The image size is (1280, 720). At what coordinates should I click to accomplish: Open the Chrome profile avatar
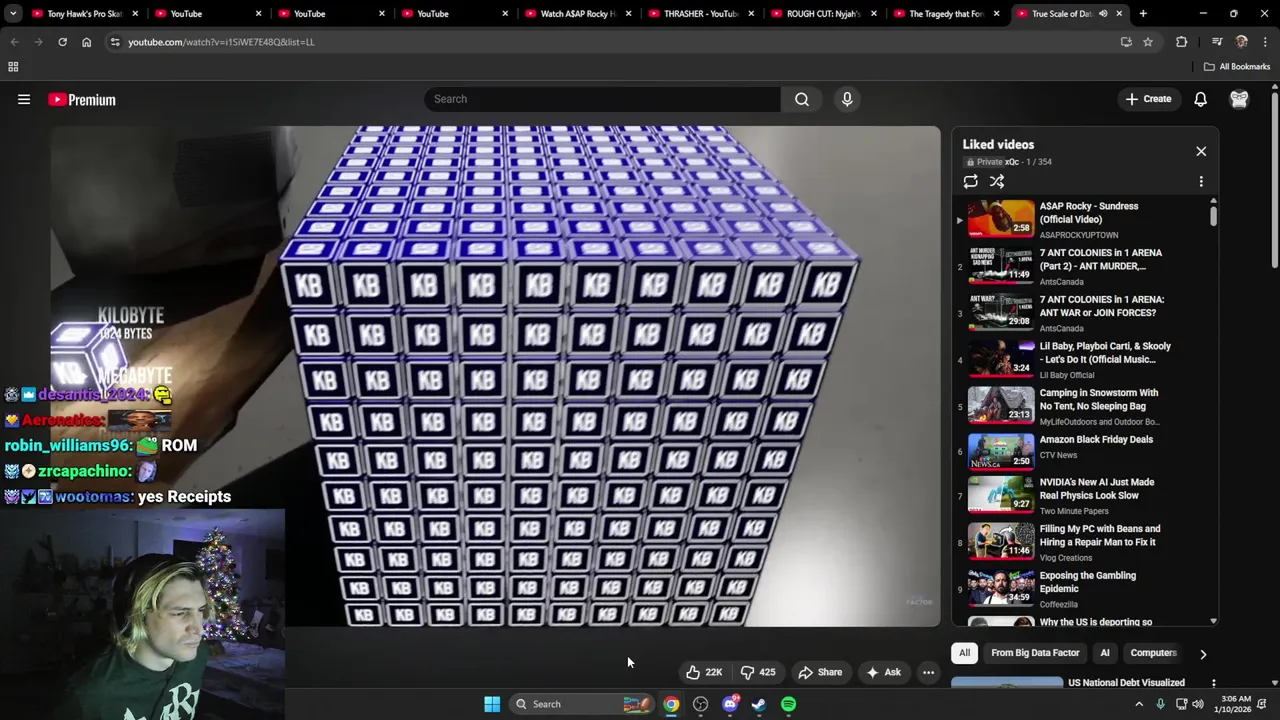(x=1242, y=42)
